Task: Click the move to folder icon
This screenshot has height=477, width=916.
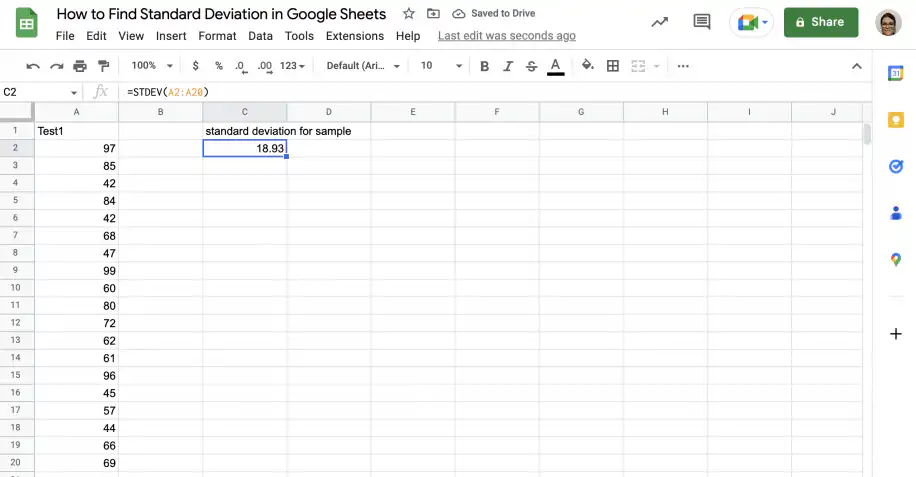Action: 433,13
